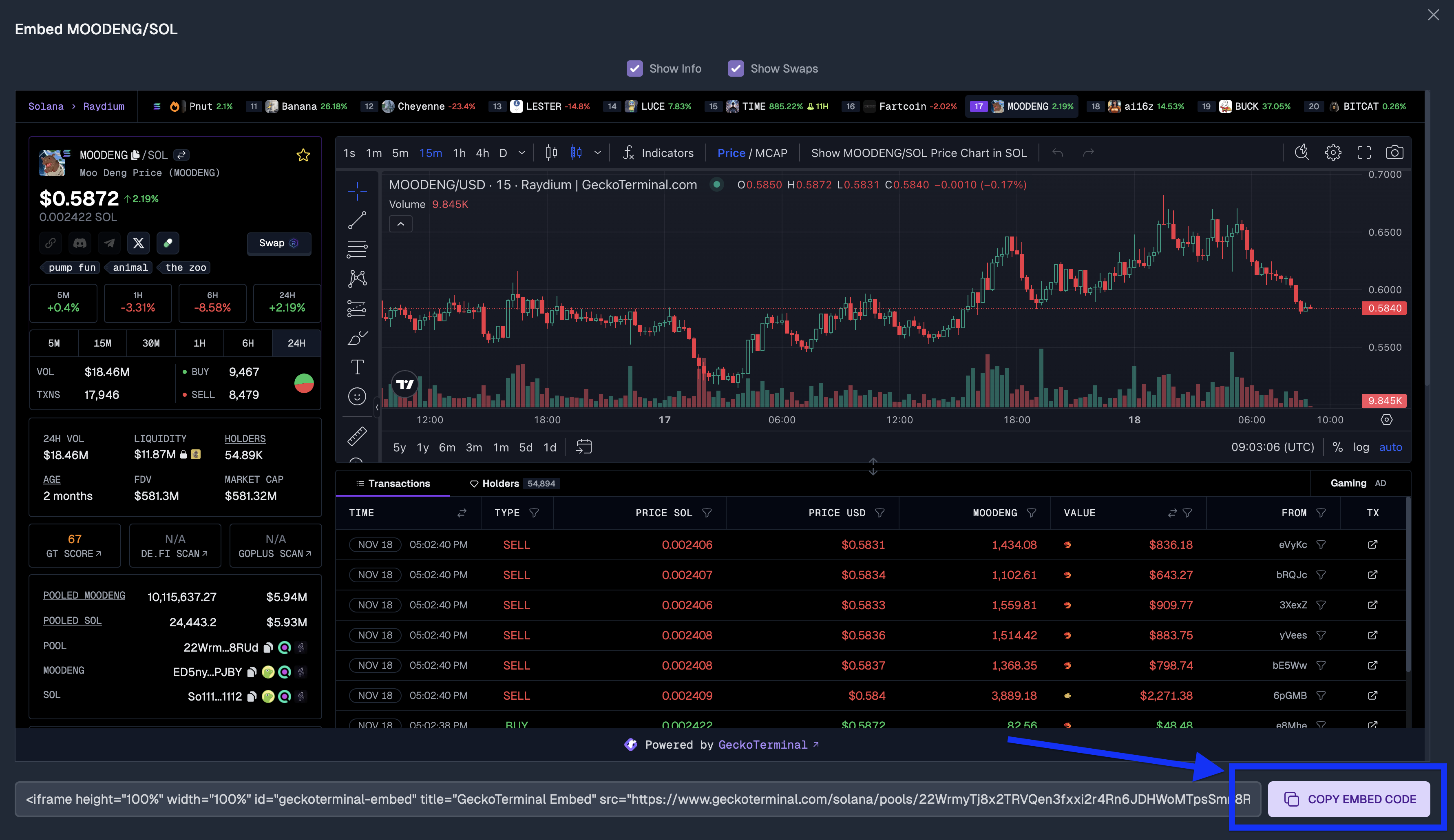1454x840 pixels.
Task: Enter fullscreen chart mode
Action: [1364, 153]
